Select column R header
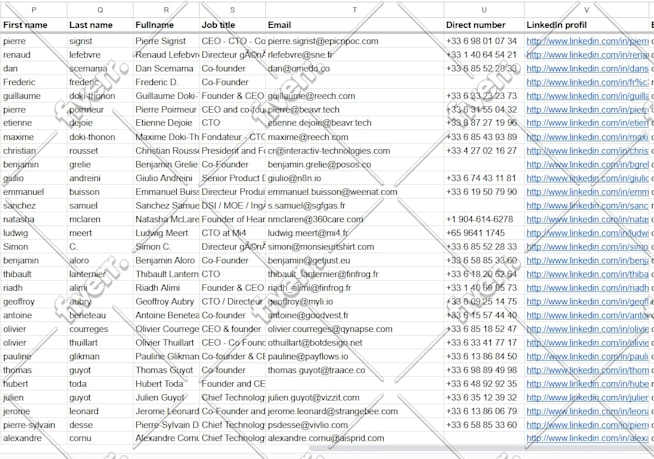Viewport: 654px width, 459px height. (x=166, y=10)
